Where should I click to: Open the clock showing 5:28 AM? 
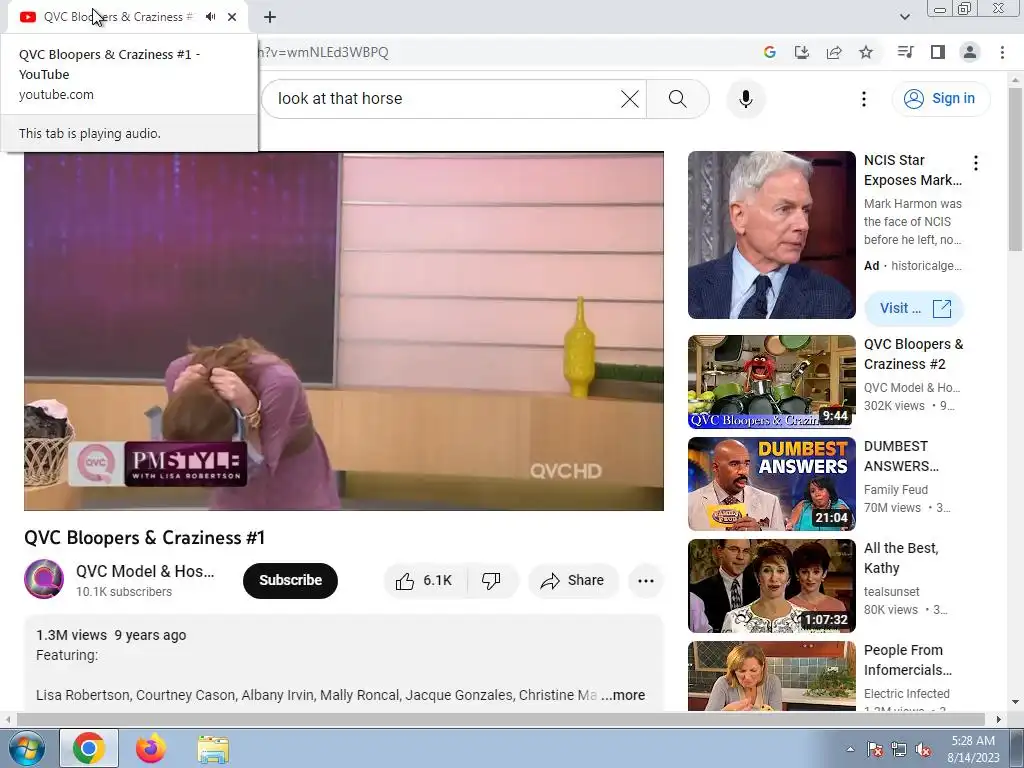[x=973, y=749]
